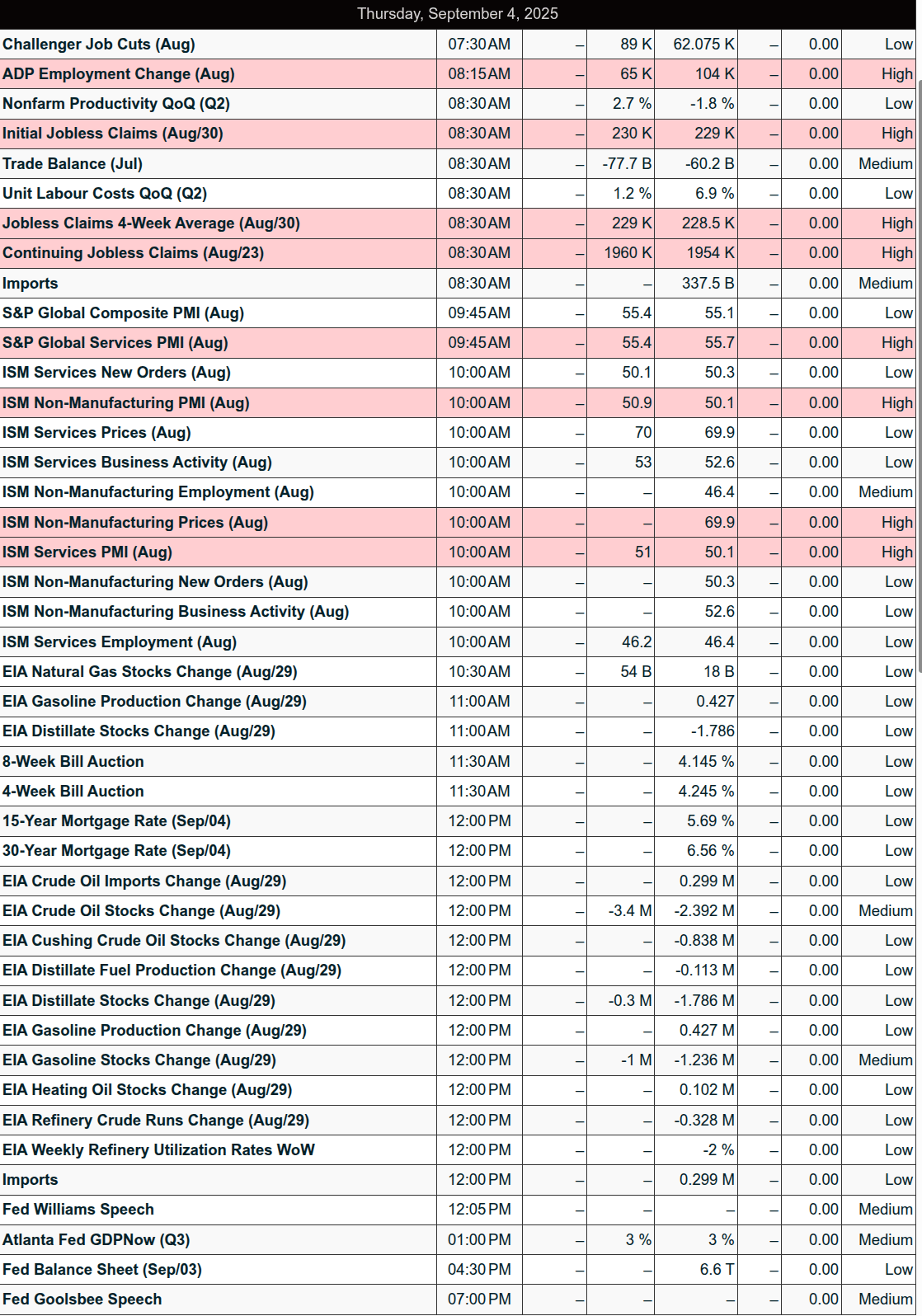
Task: Click ISM Services Business Activity (Aug)
Action: click(138, 463)
